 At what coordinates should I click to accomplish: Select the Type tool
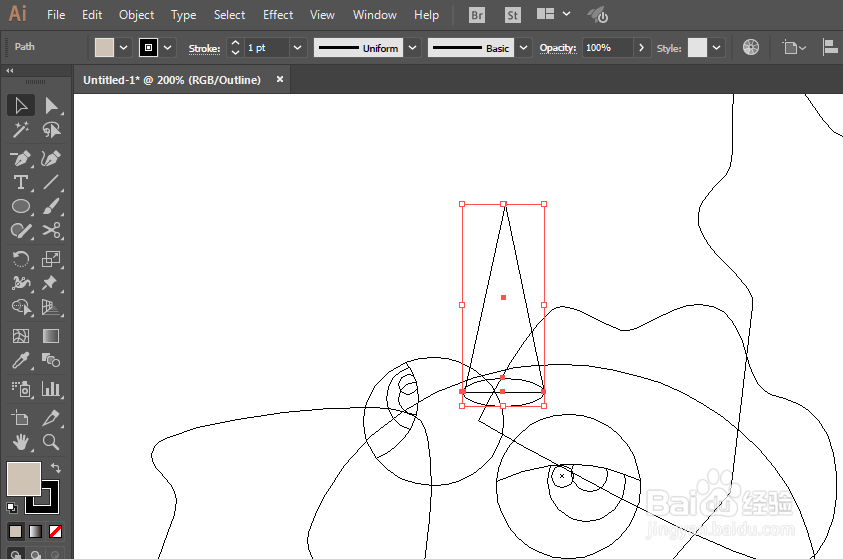coord(21,182)
